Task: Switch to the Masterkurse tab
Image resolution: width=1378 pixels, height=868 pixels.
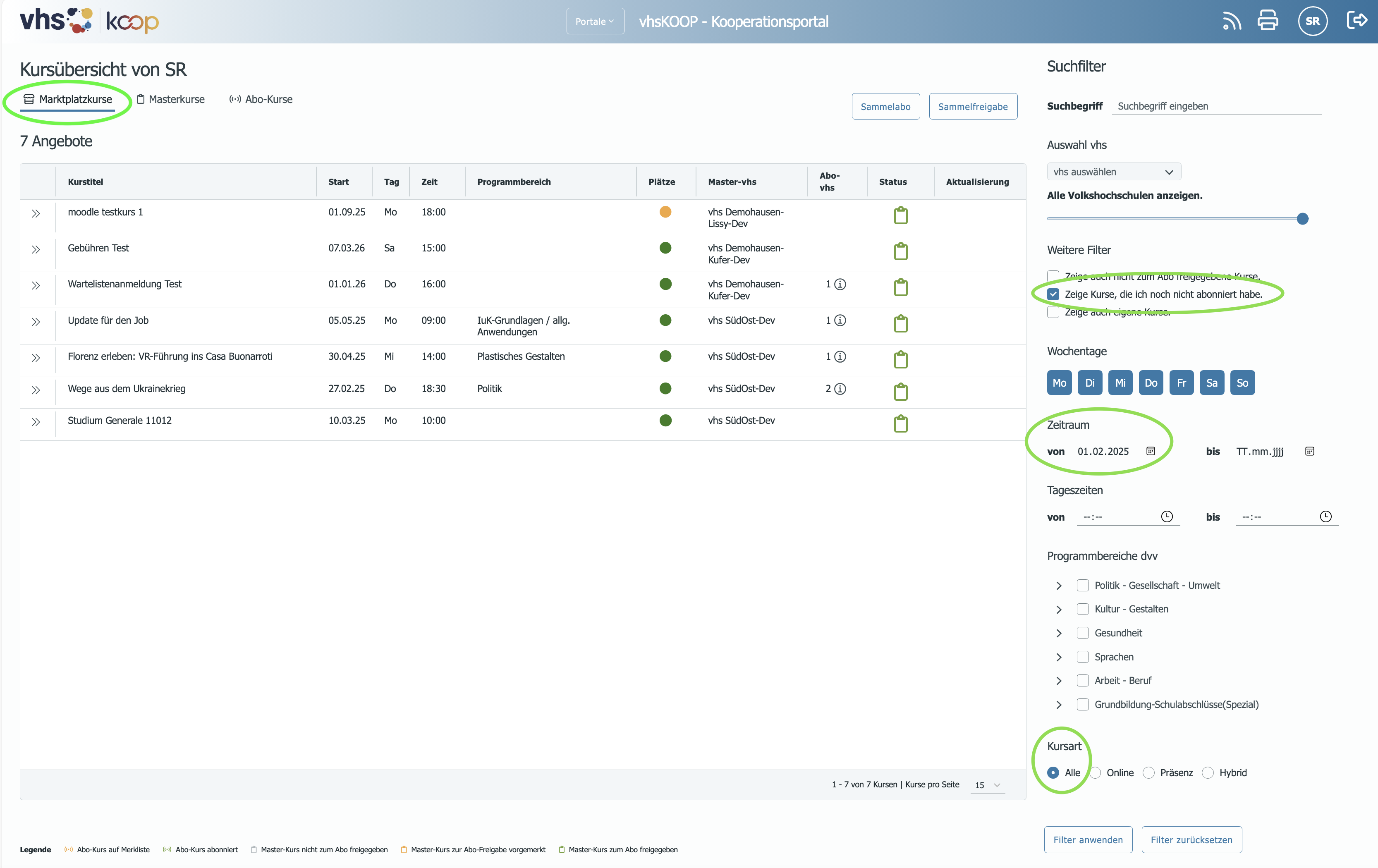Action: 170,99
